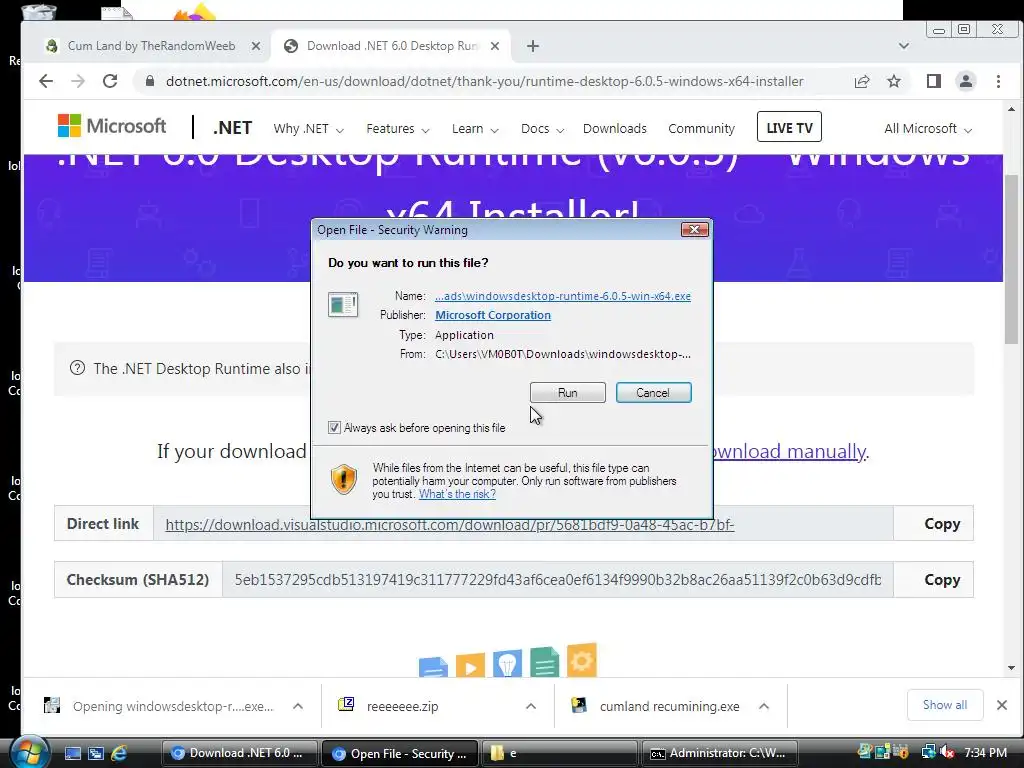Click Cancel in the security warning

tap(653, 392)
